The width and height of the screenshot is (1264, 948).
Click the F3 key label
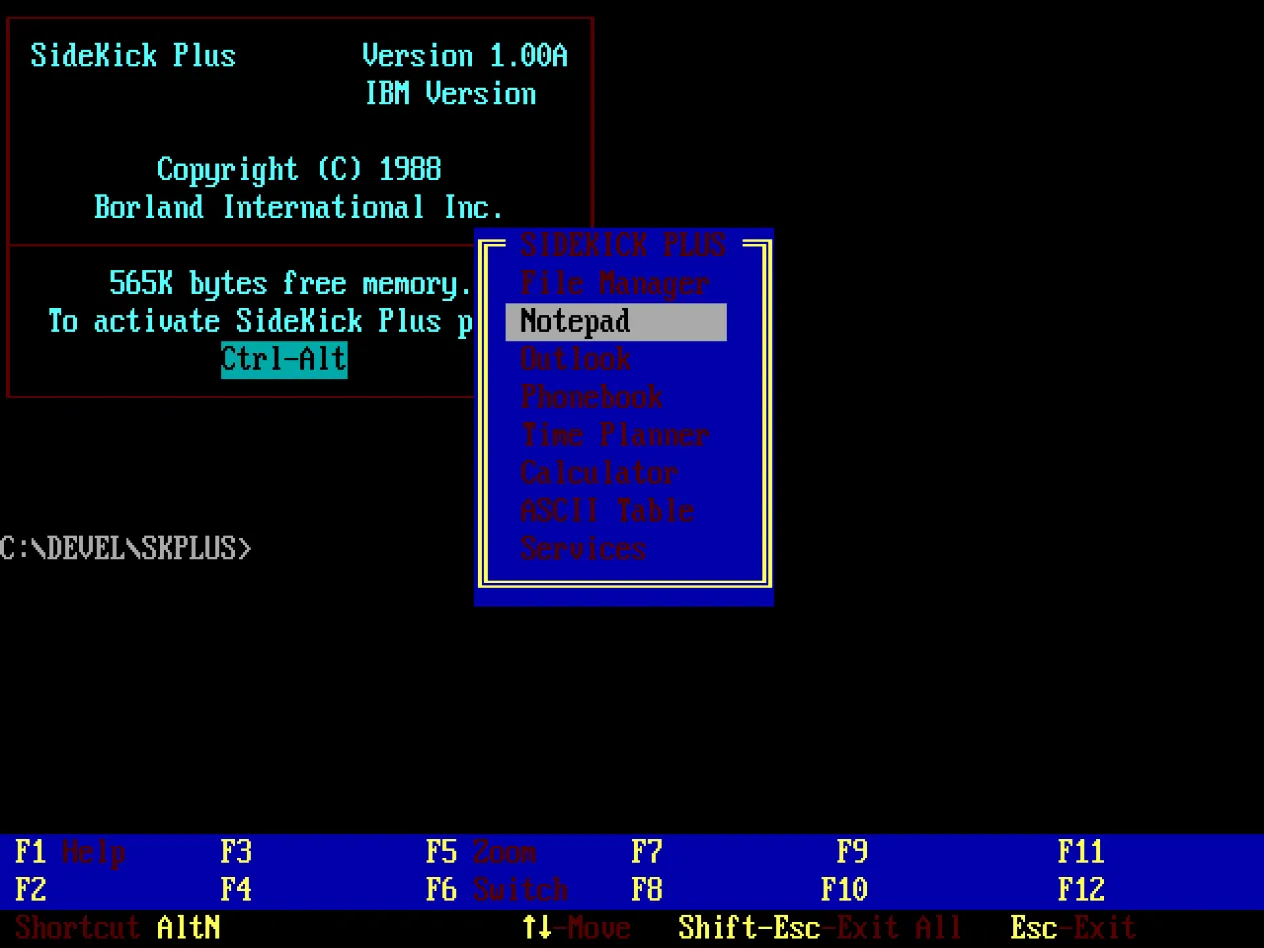236,853
